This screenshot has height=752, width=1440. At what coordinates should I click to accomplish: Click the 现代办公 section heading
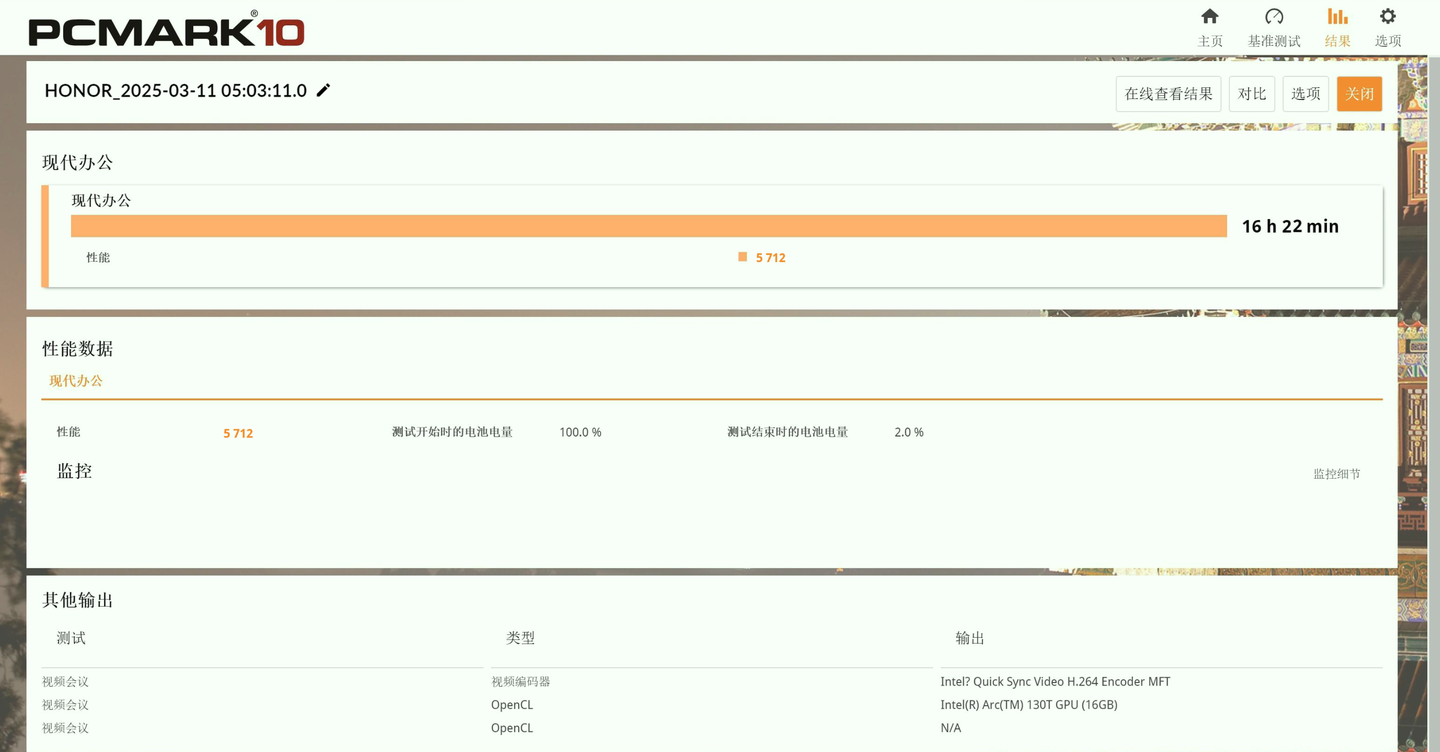pos(78,162)
